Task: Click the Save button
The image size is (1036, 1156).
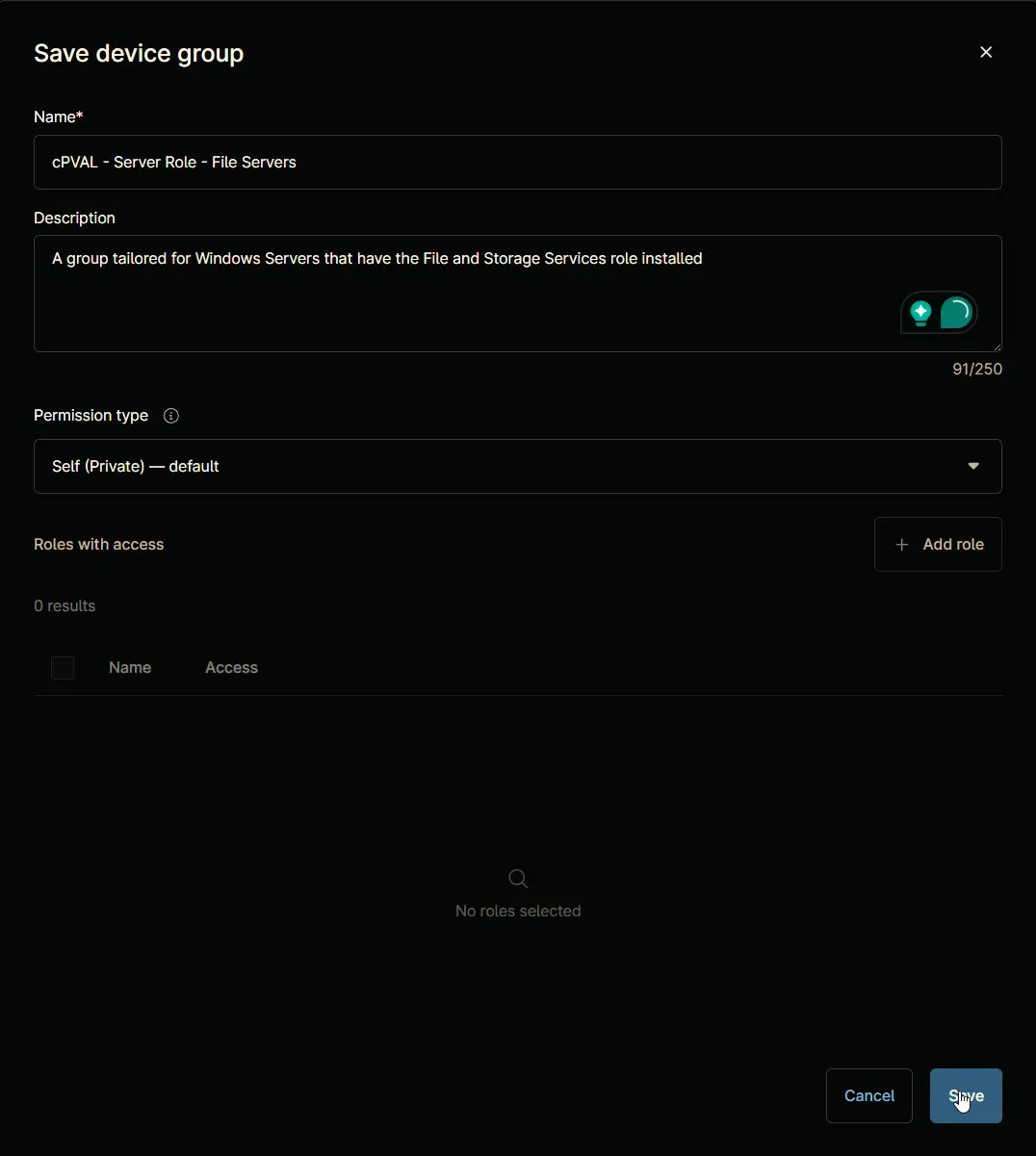Action: click(966, 1095)
